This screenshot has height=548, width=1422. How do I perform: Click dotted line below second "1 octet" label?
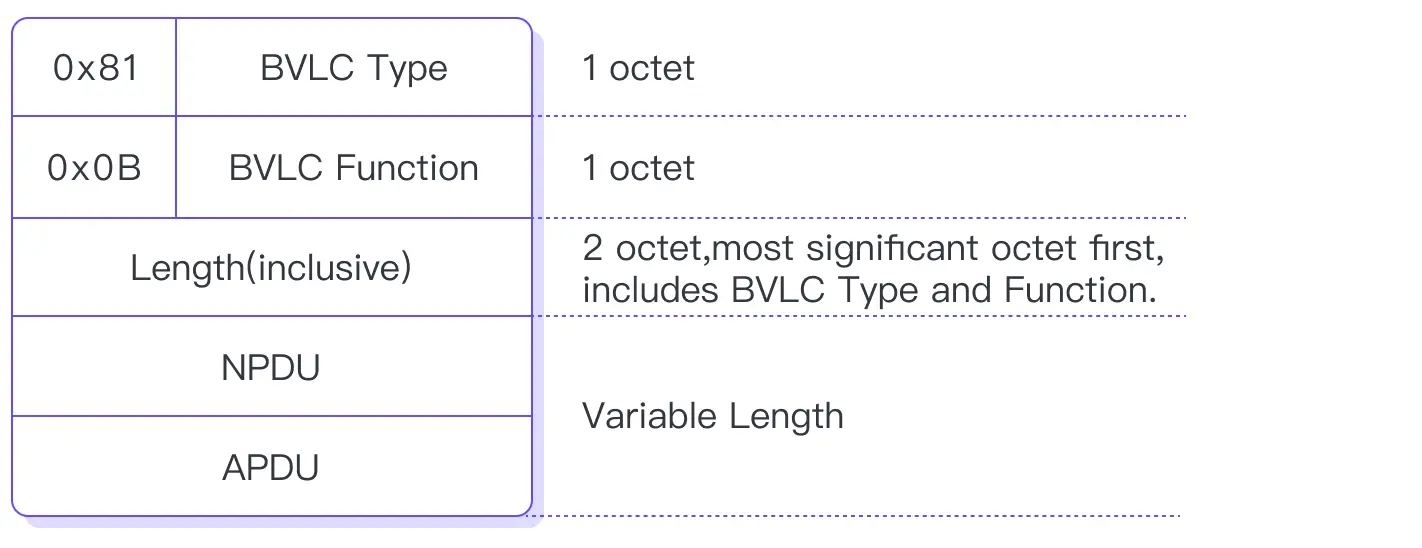click(860, 217)
